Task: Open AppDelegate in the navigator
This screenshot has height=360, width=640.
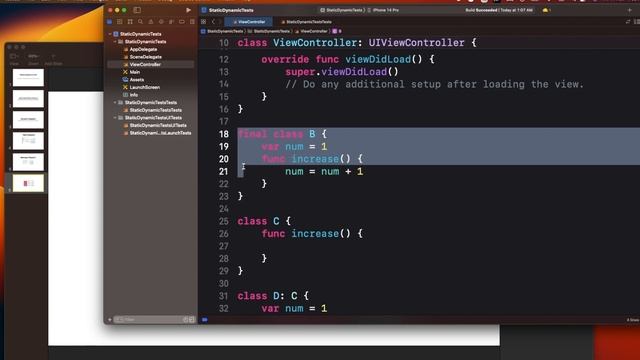Action: coord(143,49)
